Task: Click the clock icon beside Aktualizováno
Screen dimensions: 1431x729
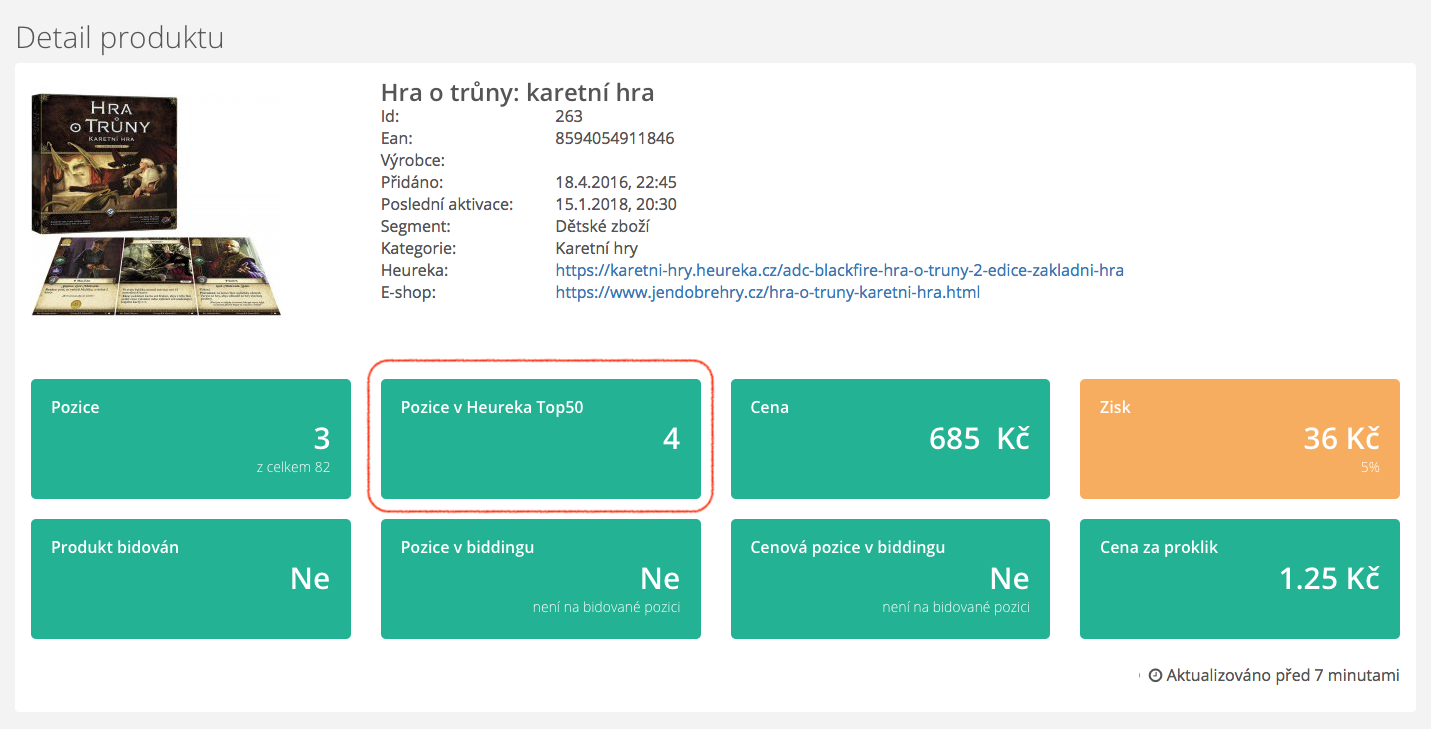Action: tap(1155, 676)
